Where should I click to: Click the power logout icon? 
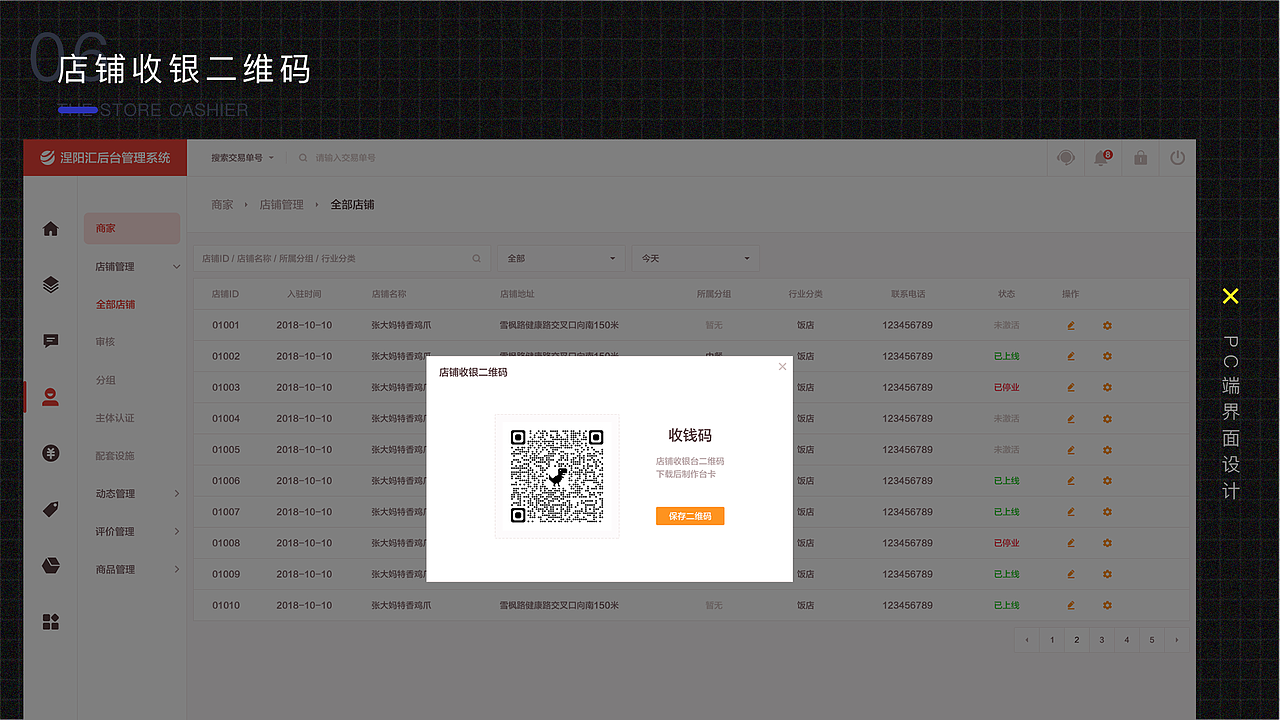point(1178,158)
